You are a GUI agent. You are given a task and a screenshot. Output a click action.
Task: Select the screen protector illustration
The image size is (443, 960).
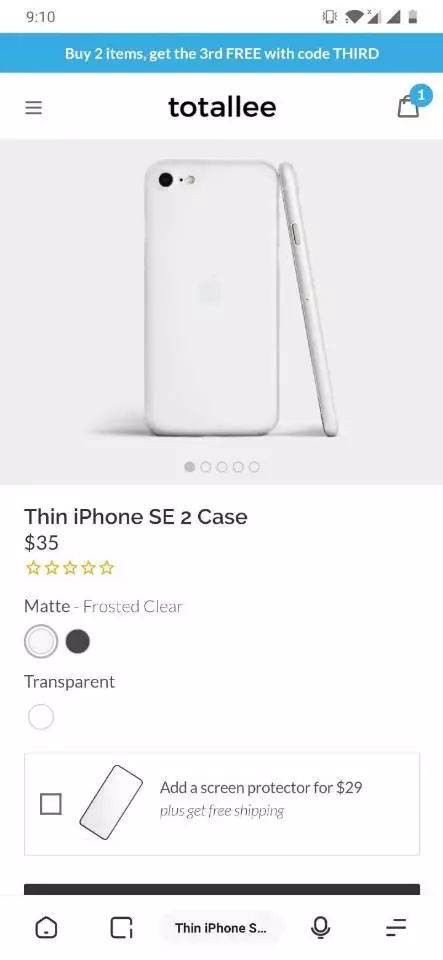[x=111, y=802]
